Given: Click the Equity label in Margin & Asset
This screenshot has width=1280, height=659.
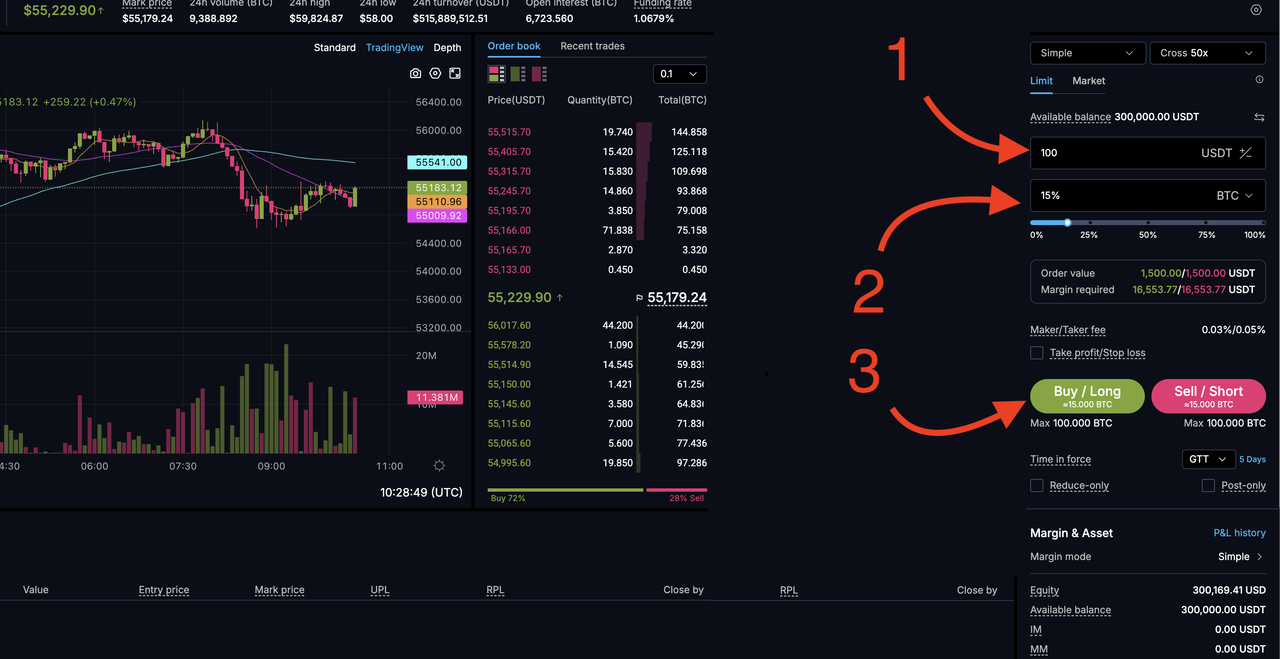Looking at the screenshot, I should (1044, 590).
